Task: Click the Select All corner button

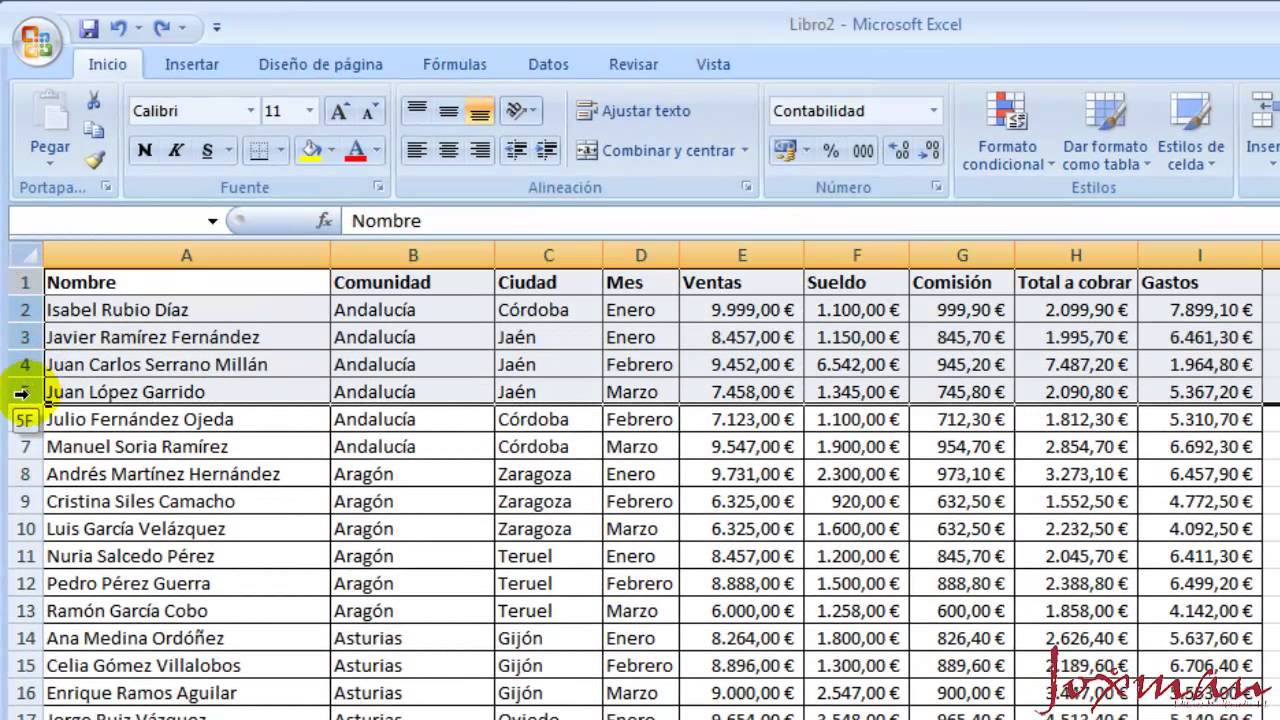Action: click(25, 255)
